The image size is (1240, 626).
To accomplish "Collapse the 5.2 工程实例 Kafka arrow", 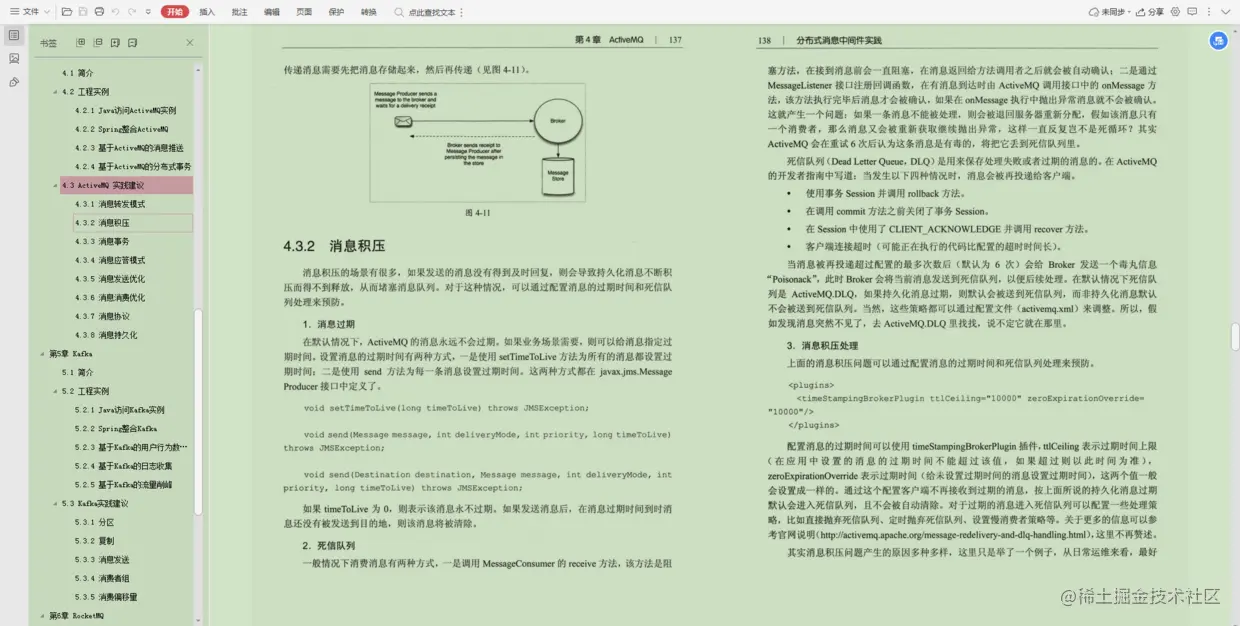I will 54,391.
